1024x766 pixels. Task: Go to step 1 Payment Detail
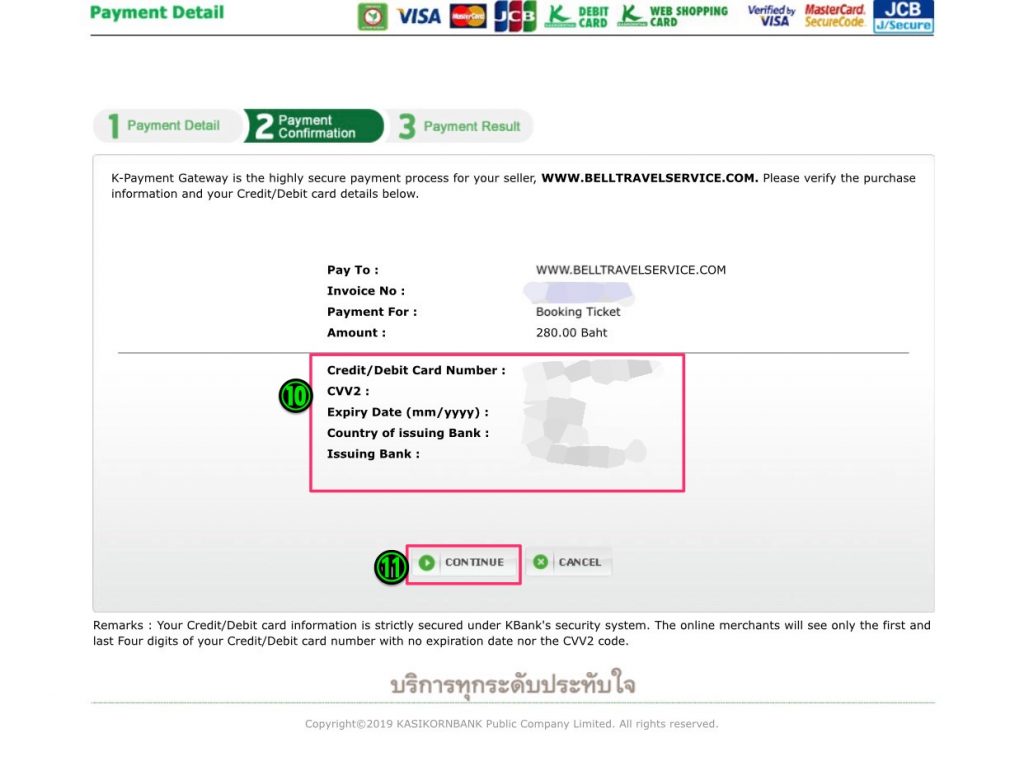coord(167,125)
